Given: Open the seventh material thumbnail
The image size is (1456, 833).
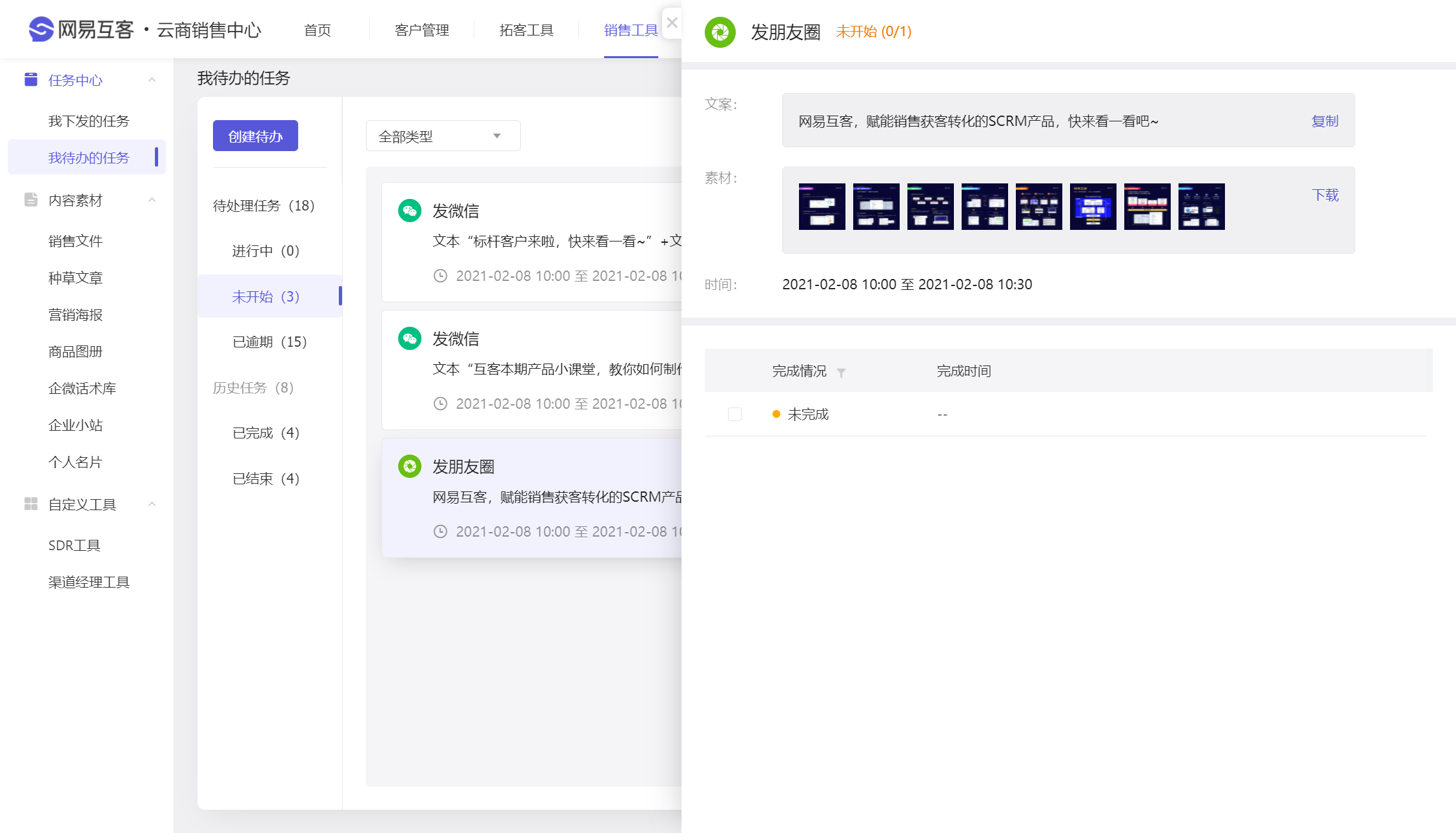Looking at the screenshot, I should point(1147,206).
